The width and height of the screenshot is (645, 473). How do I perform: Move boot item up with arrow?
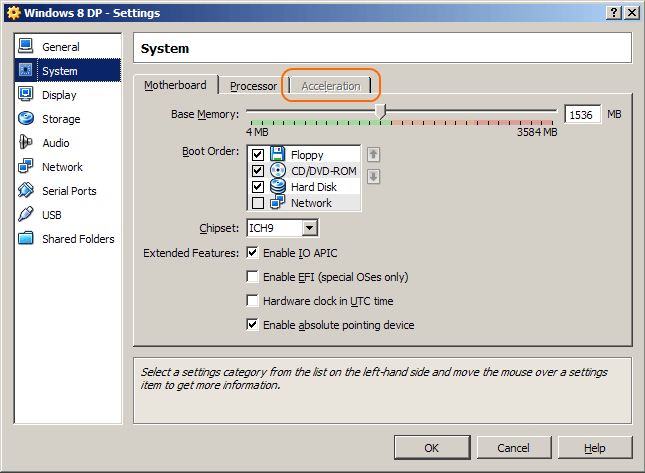coord(374,154)
